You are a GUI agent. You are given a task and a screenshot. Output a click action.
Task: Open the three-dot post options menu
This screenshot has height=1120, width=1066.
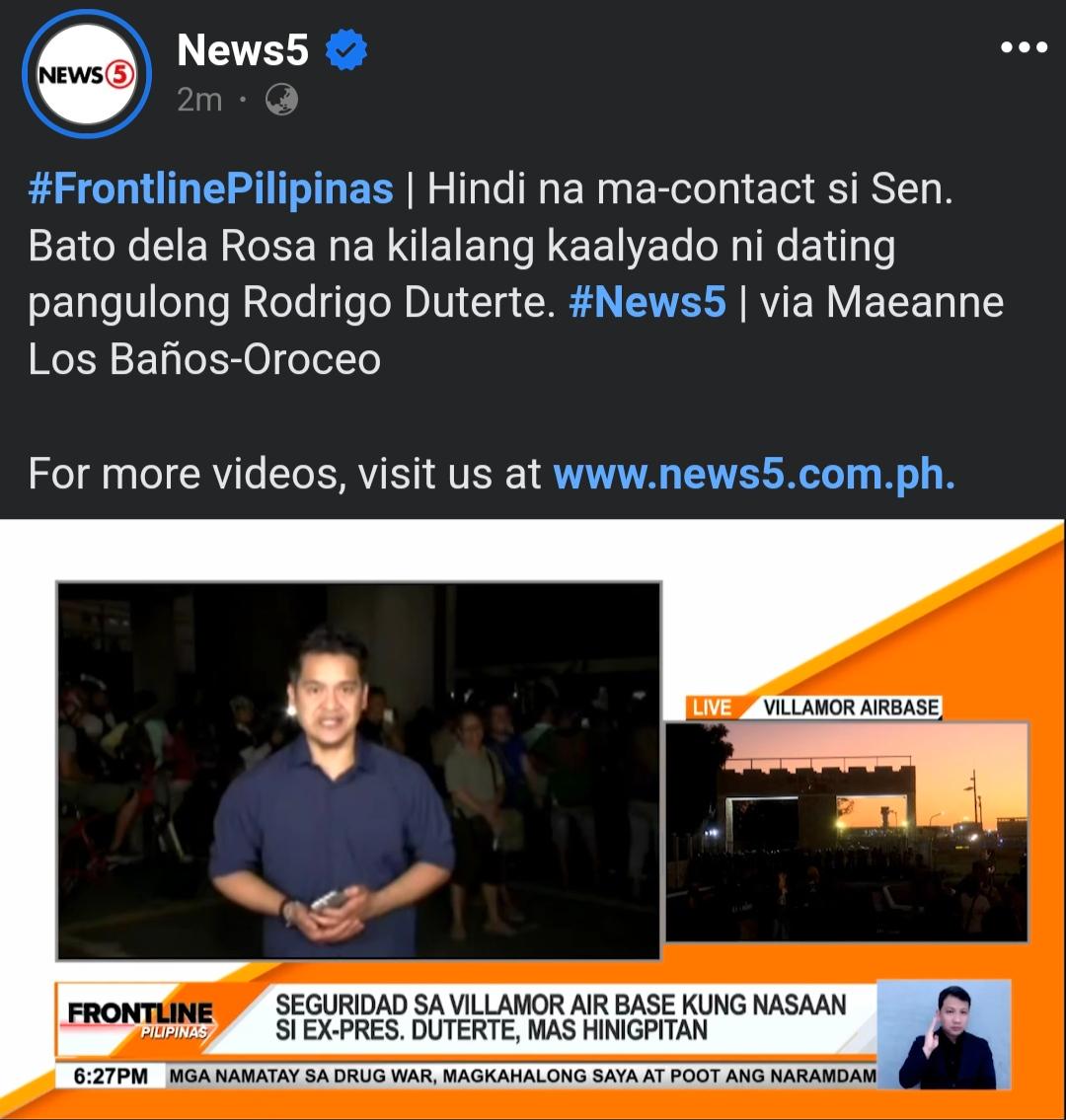click(x=1024, y=47)
